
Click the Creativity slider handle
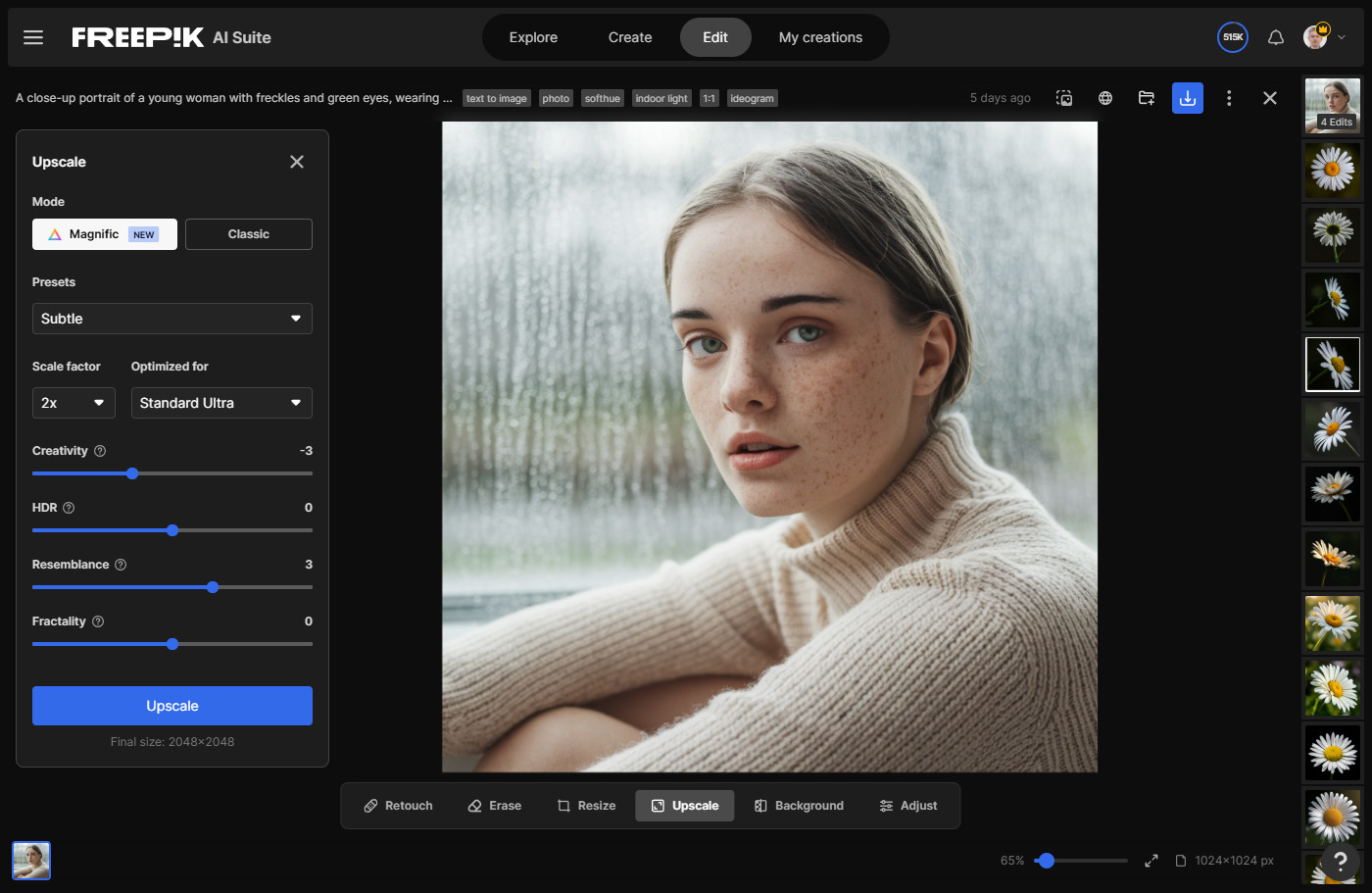132,473
